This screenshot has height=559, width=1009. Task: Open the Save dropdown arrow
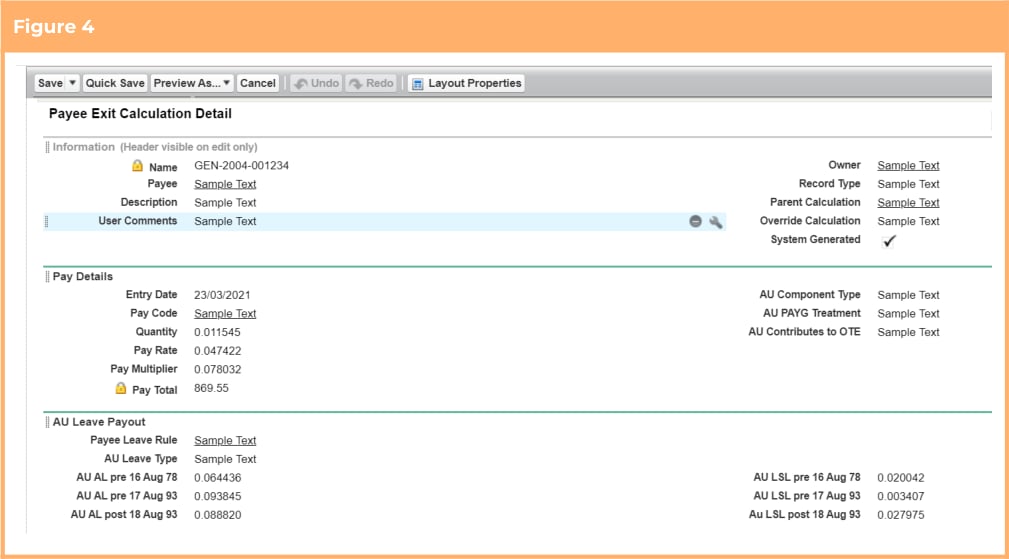pos(73,83)
